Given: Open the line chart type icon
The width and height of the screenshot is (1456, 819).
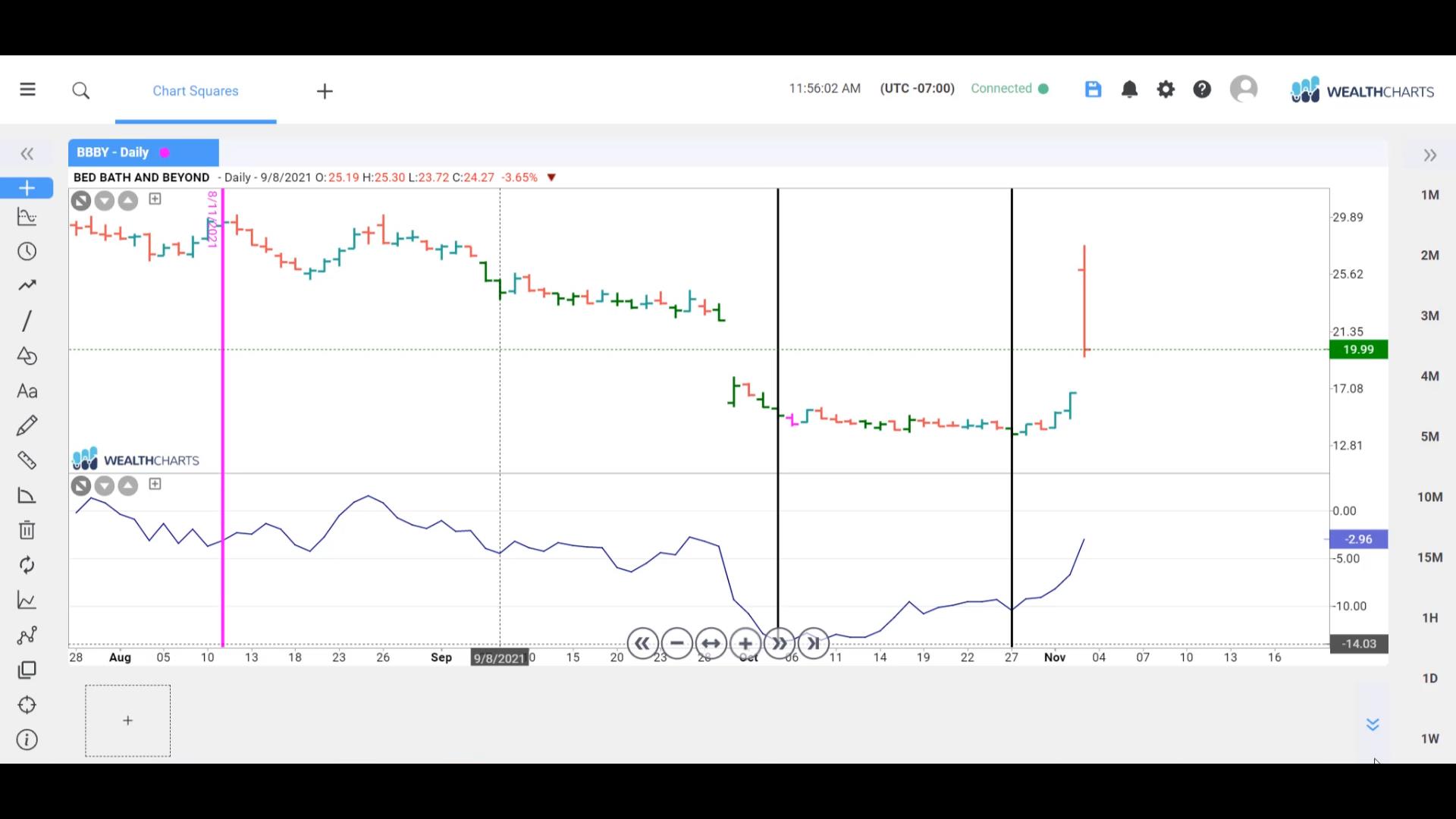Looking at the screenshot, I should pos(27,601).
